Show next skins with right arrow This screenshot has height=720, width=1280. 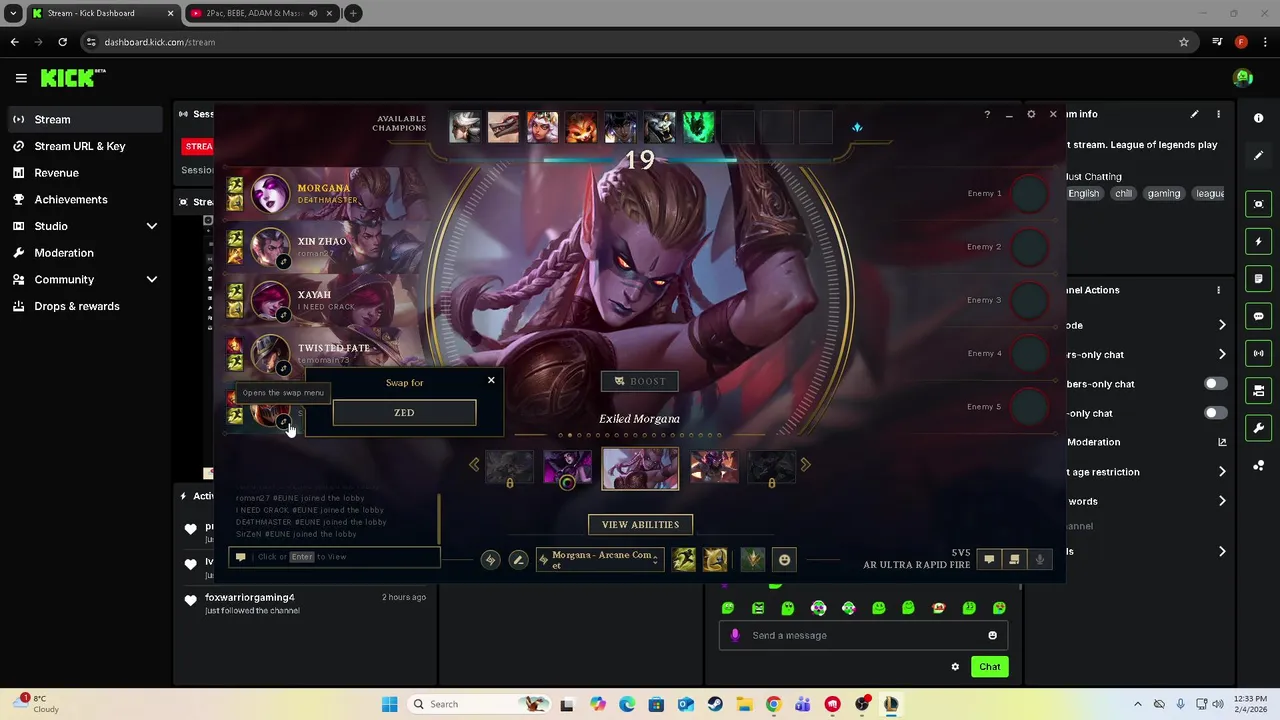806,464
